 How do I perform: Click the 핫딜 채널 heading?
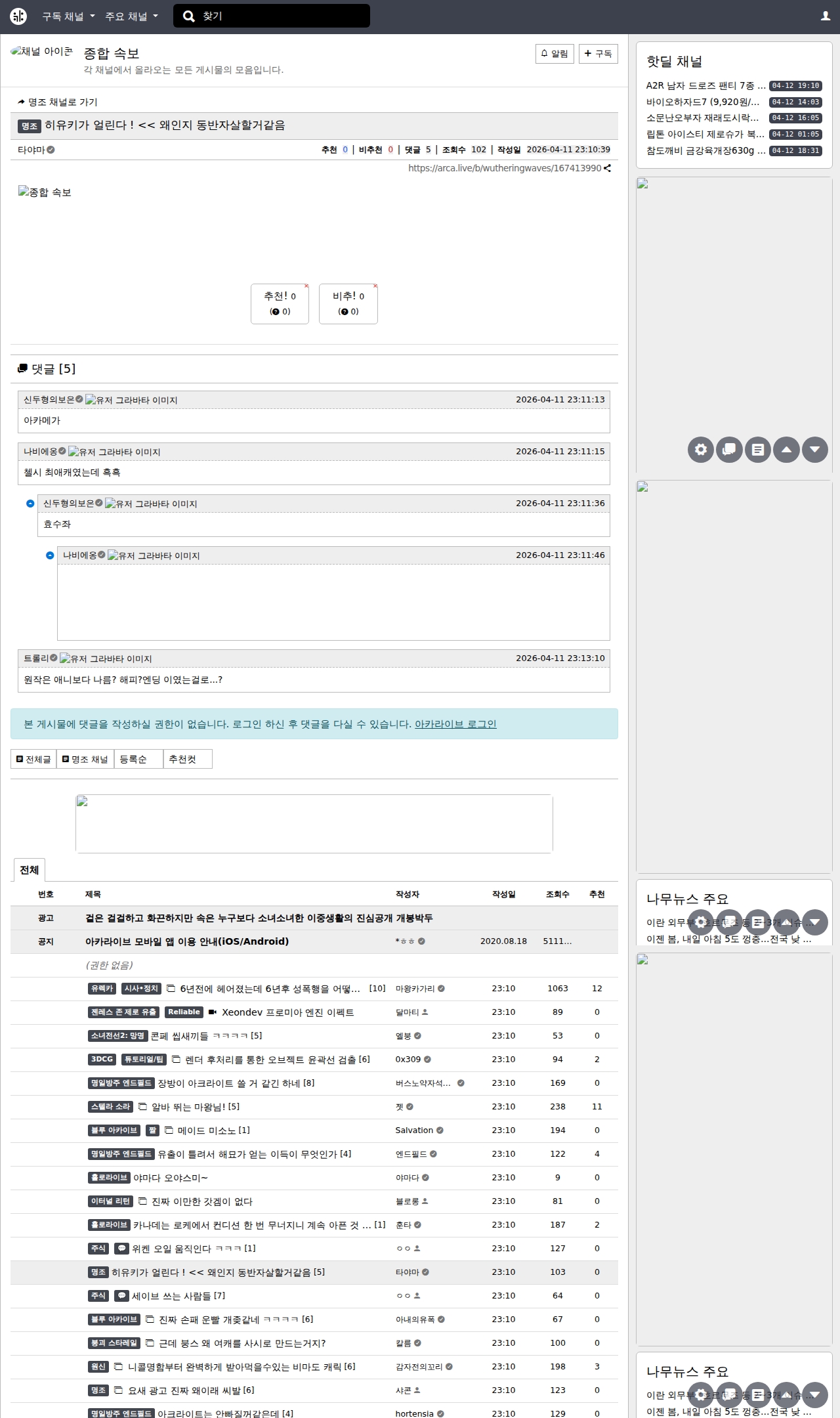click(x=674, y=62)
